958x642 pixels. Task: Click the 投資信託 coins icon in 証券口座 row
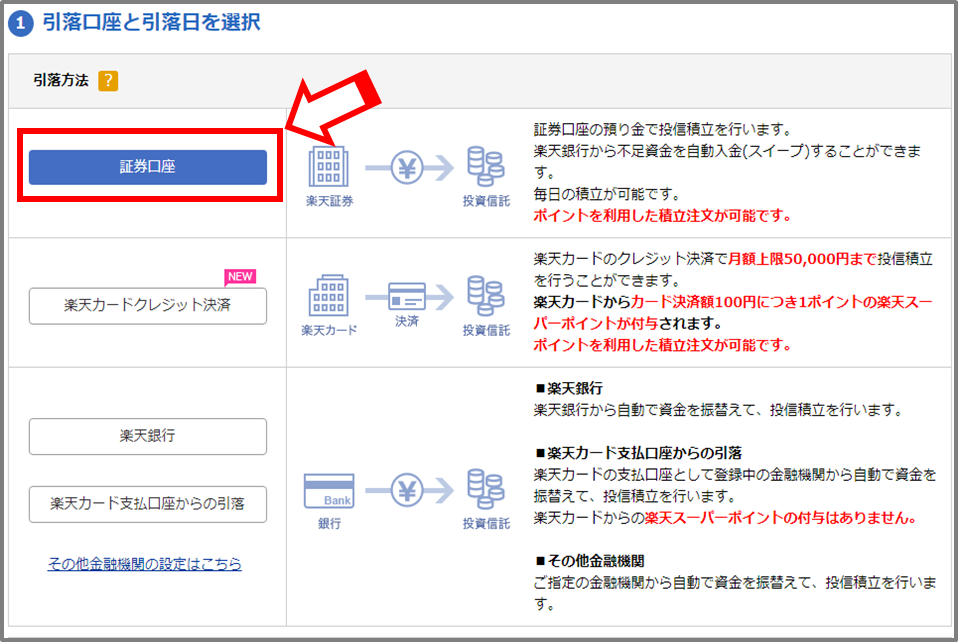click(x=486, y=166)
